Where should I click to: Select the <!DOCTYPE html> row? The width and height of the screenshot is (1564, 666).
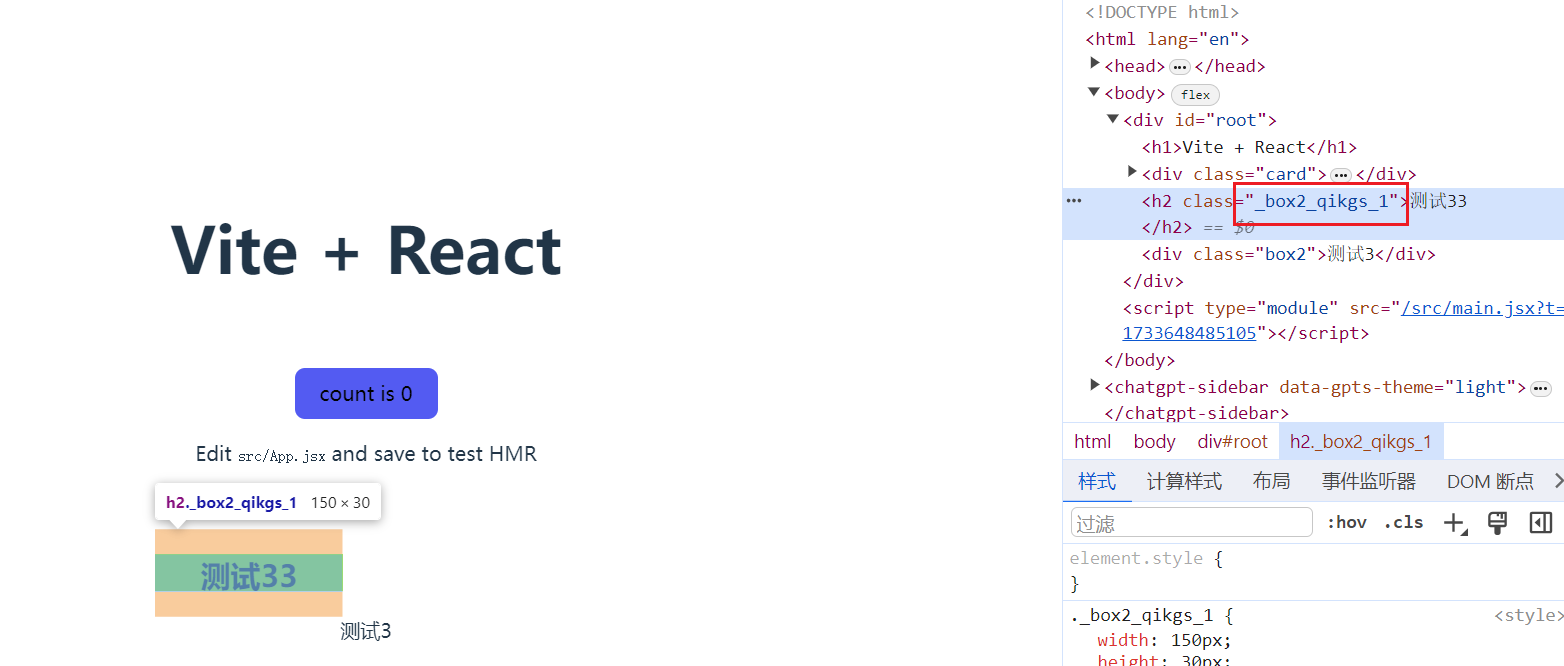[1163, 13]
